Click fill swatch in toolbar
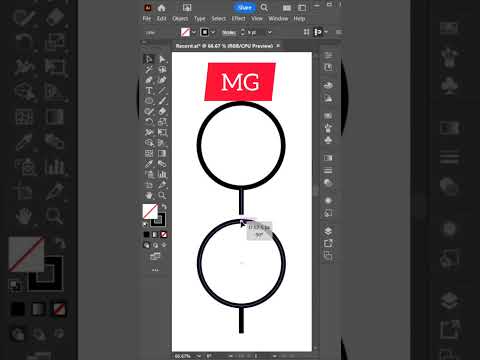Screen dimensions: 480x360 tap(150, 211)
